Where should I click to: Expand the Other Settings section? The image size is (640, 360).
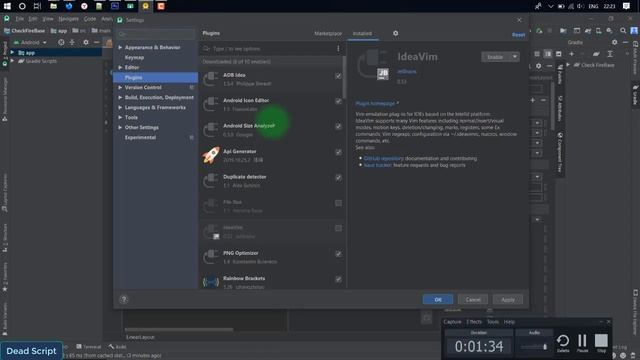click(x=120, y=127)
